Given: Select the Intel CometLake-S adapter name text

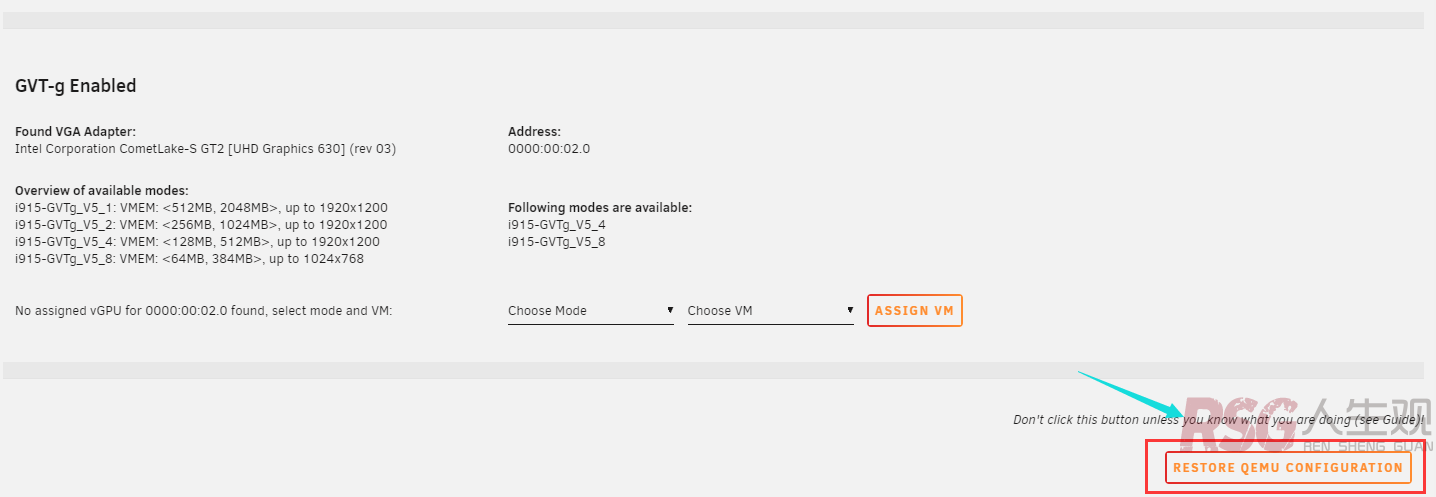Looking at the screenshot, I should [x=205, y=149].
